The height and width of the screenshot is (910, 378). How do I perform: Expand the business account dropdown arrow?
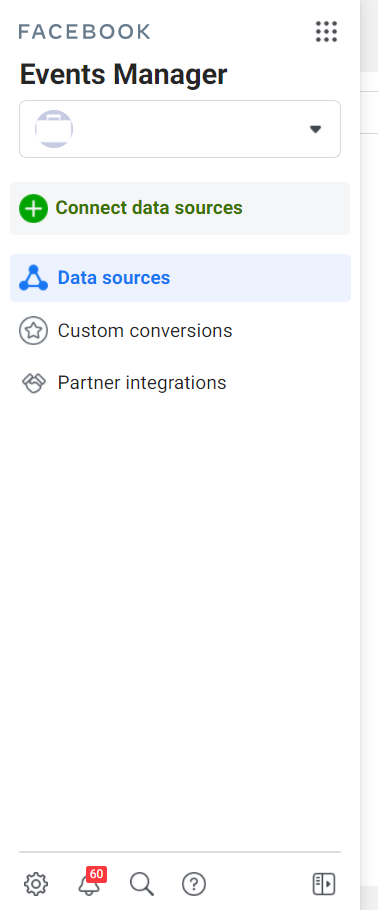pos(315,129)
